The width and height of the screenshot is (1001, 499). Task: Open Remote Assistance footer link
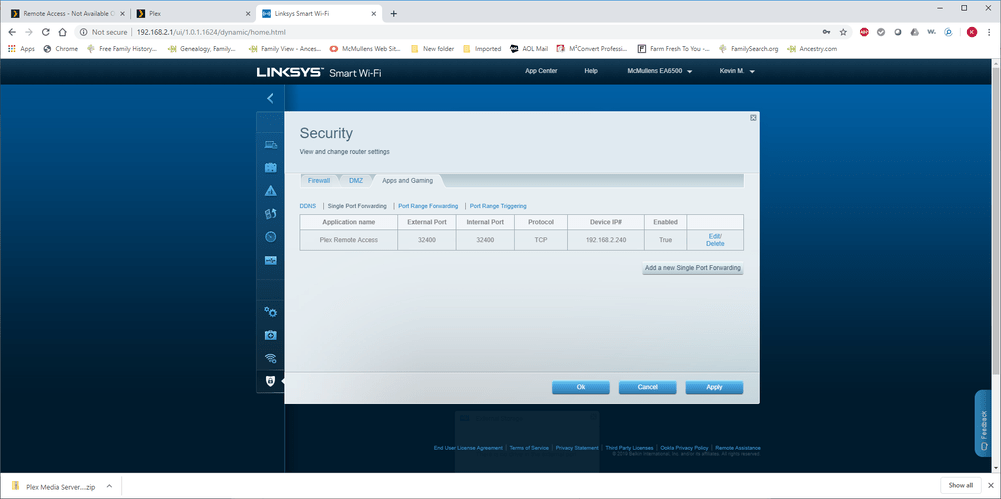[738, 448]
